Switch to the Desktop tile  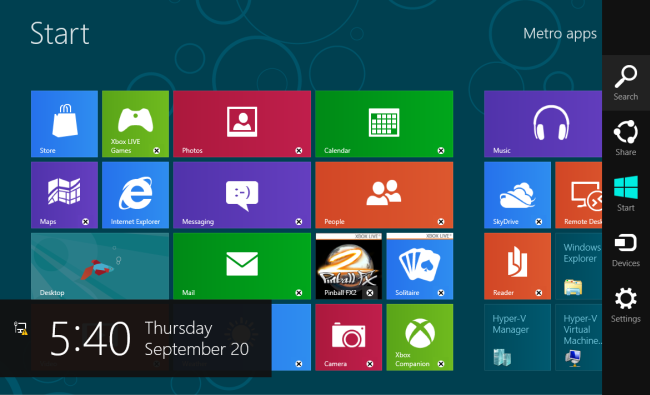click(100, 266)
